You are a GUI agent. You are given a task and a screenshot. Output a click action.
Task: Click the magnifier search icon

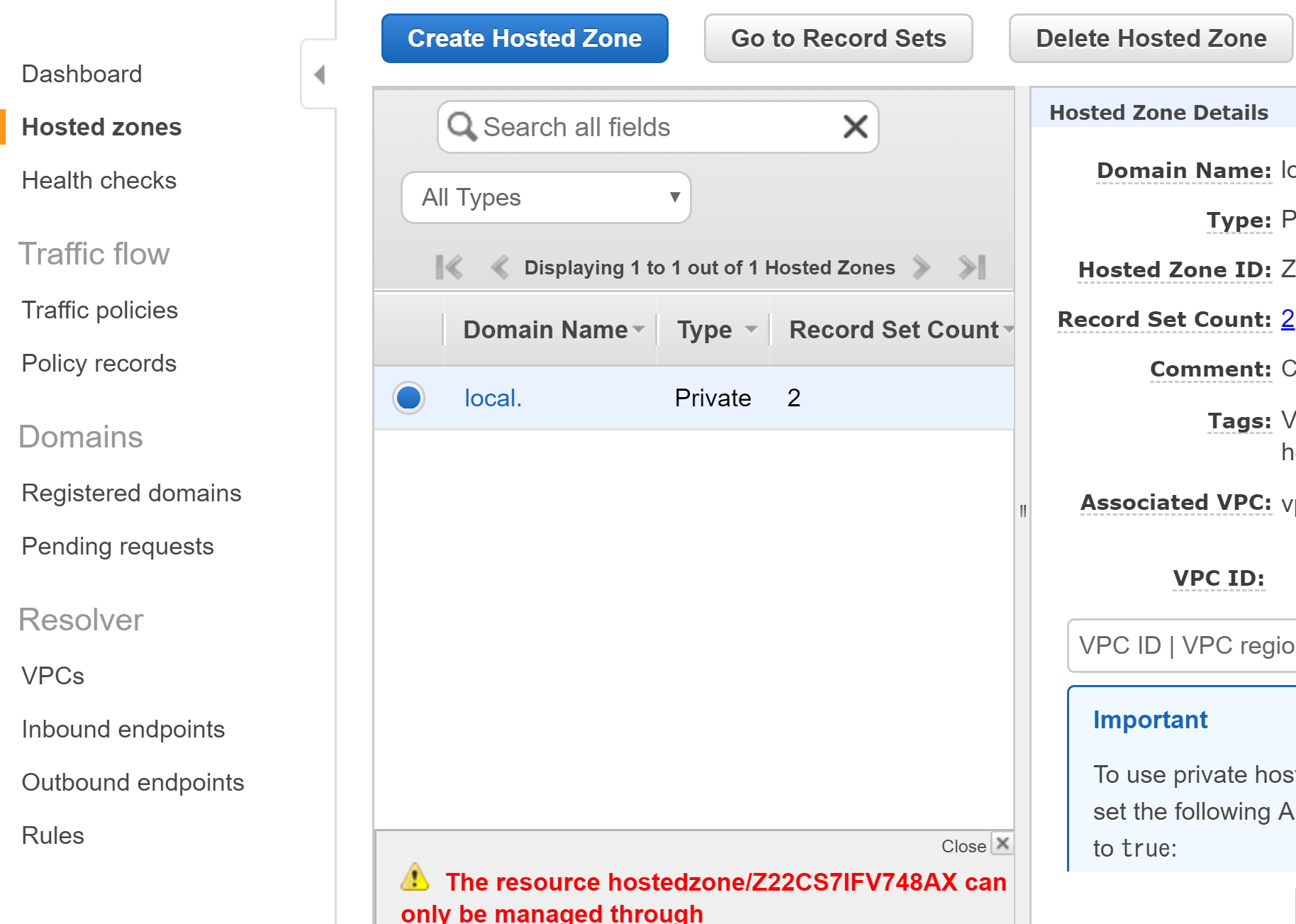click(x=462, y=127)
